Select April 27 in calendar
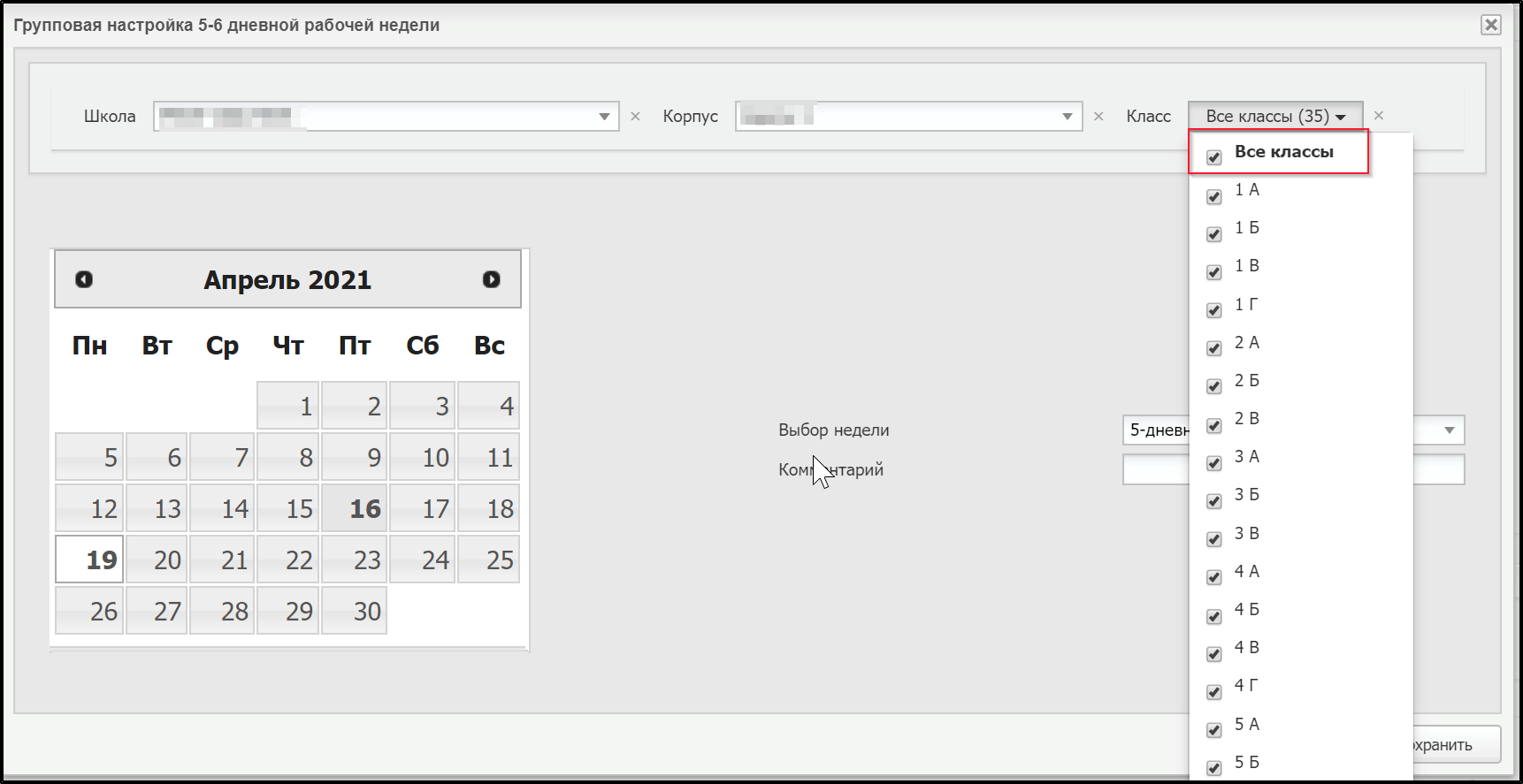1523x784 pixels. 157,611
